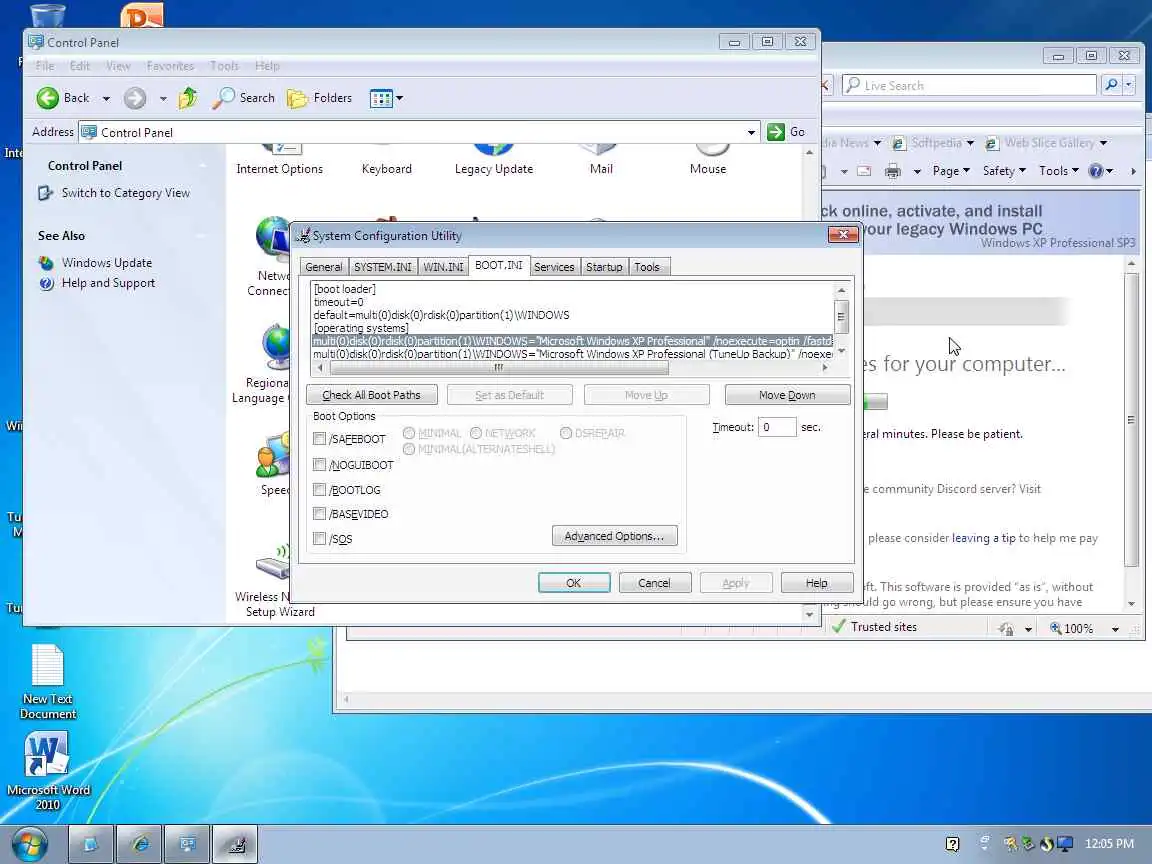
Task: Click the Up folder icon in Control Panel
Action: coord(188,98)
